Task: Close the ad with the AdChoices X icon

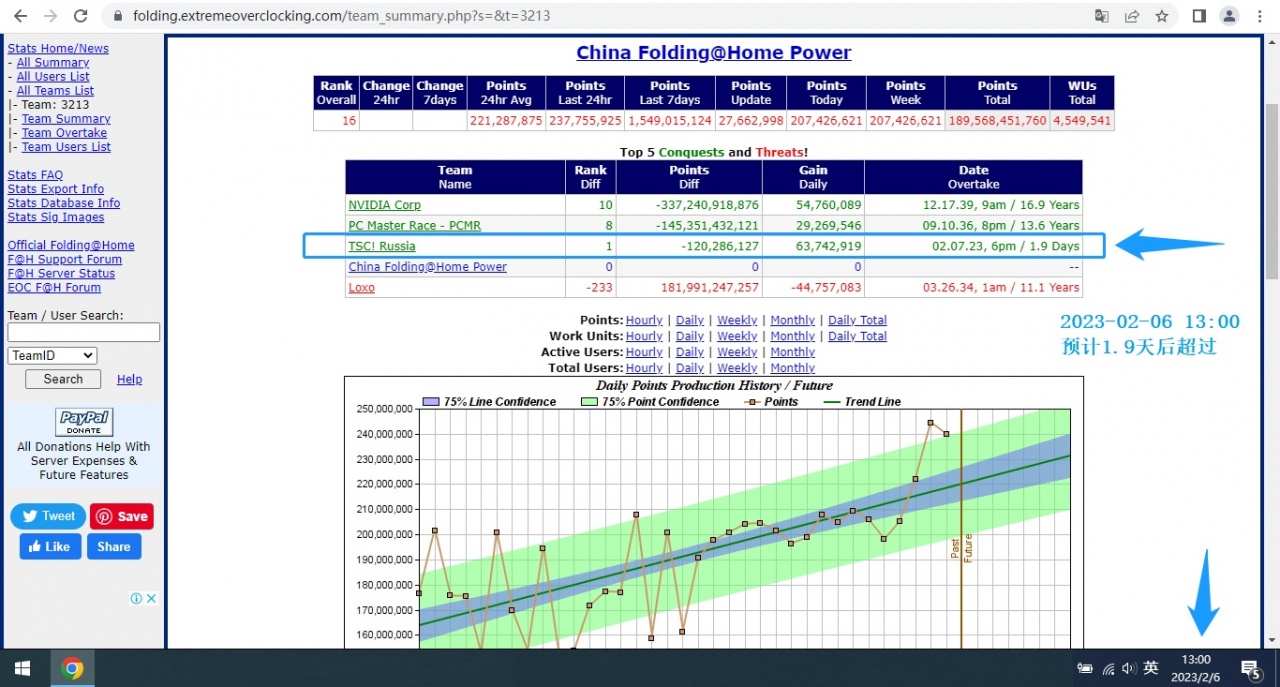Action: point(152,598)
